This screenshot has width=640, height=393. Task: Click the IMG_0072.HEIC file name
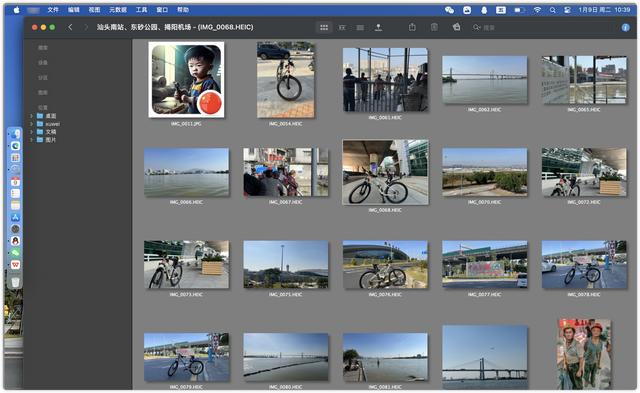pyautogui.click(x=584, y=202)
